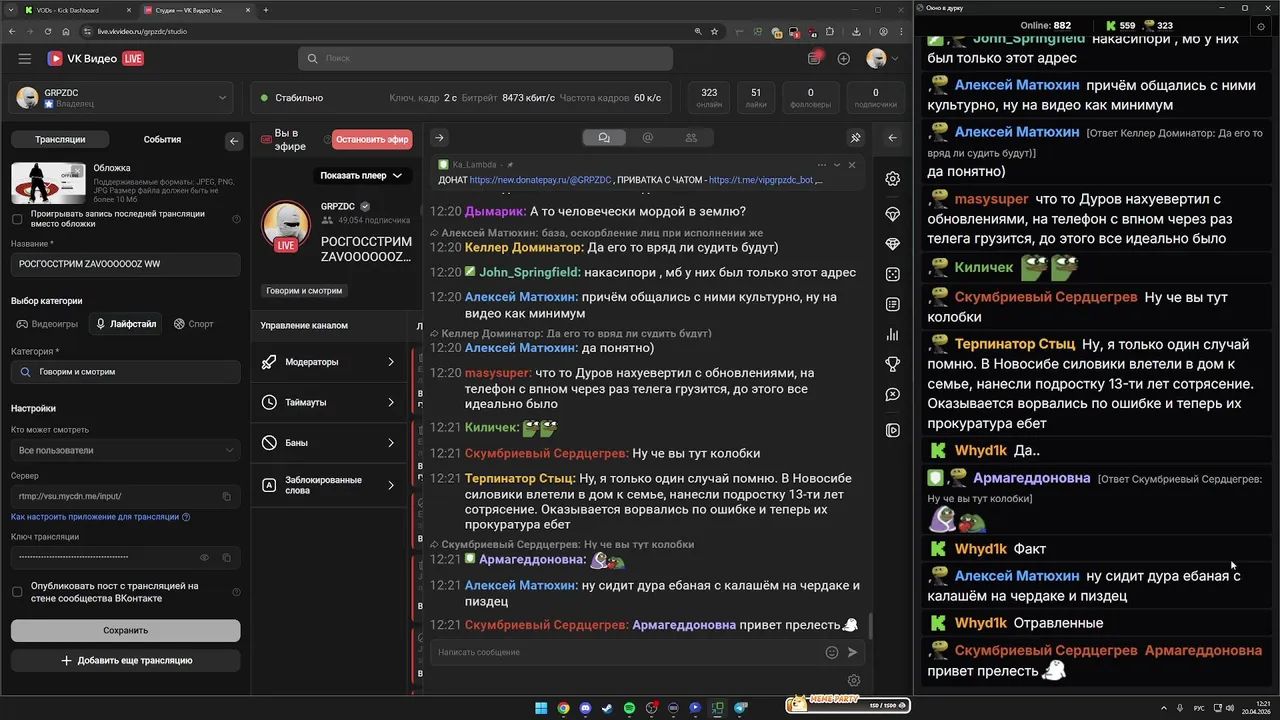The height and width of the screenshot is (720, 1280).
Task: Open more options on pinned message
Action: click(821, 164)
